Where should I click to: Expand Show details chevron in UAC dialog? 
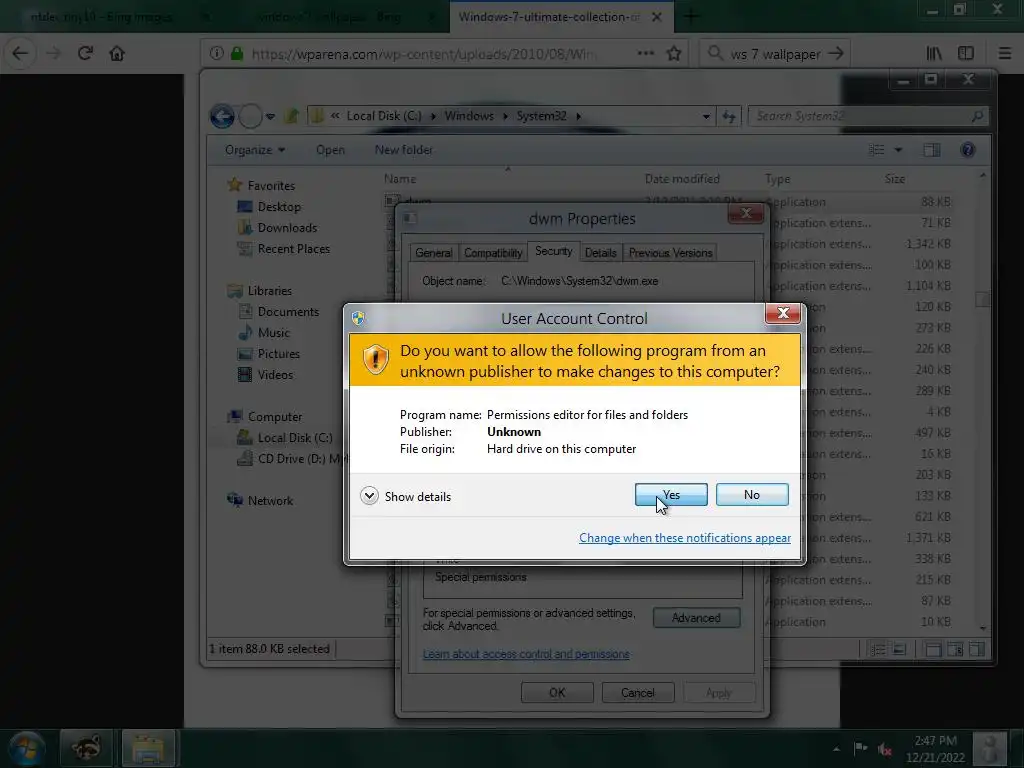click(x=369, y=496)
